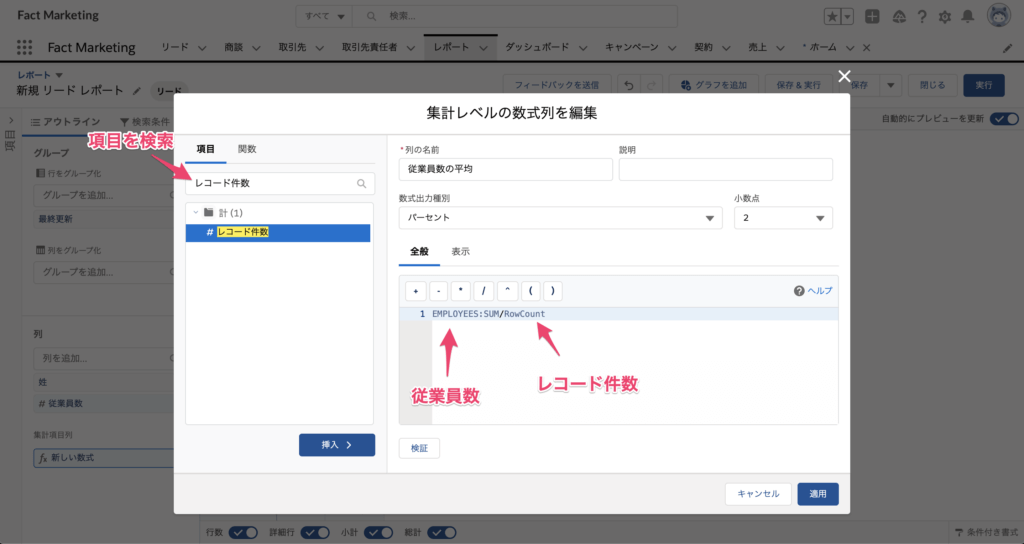Switch to the アウトライン tab
1024x544 pixels.
click(65, 122)
